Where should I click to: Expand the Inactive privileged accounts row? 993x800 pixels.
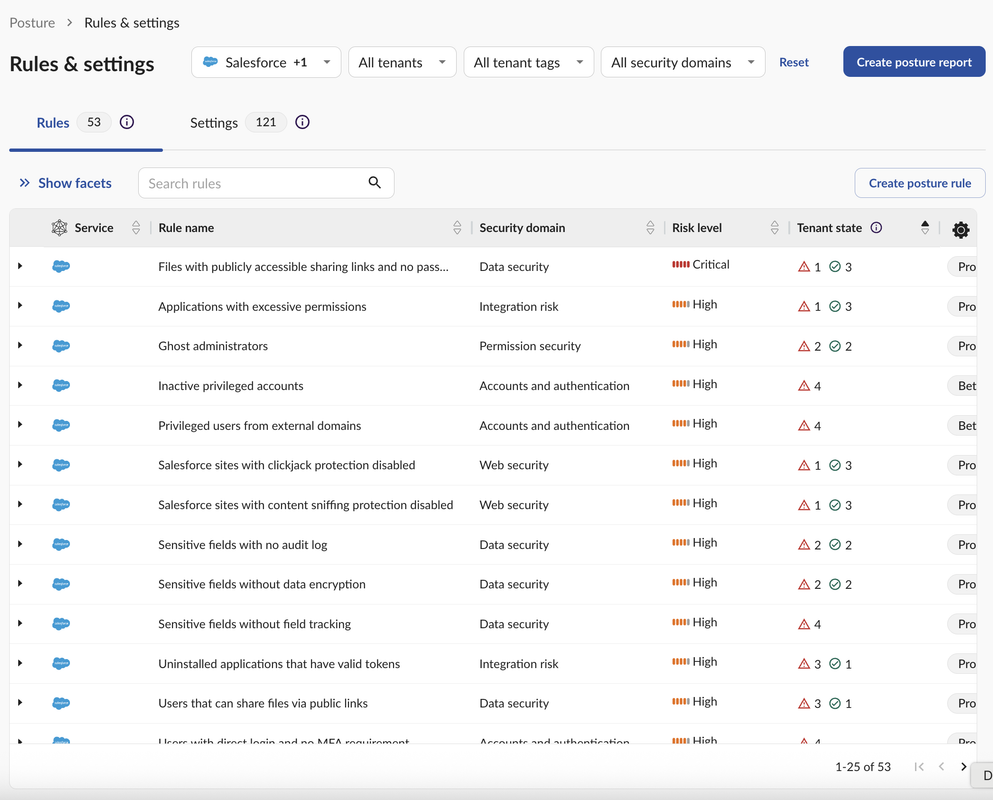(x=20, y=385)
